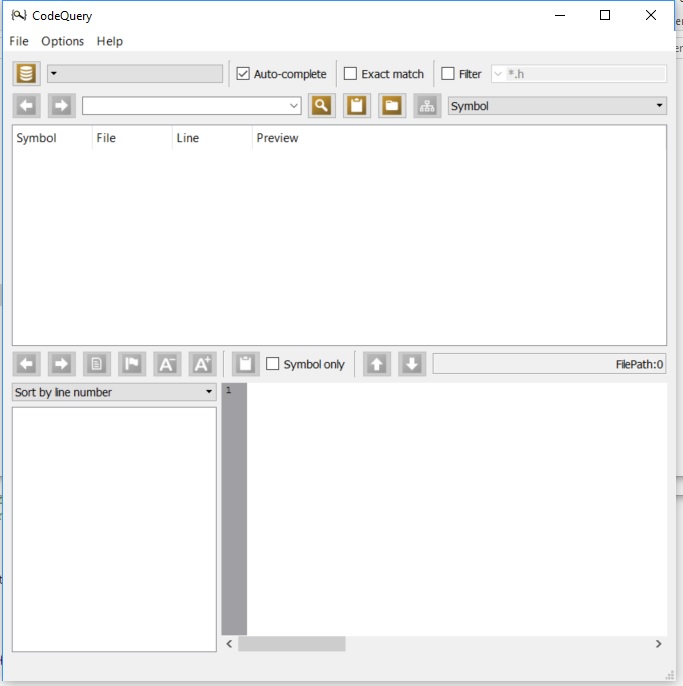This screenshot has height=686, width=683.
Task: Increase font size with A+ button
Action: [202, 364]
